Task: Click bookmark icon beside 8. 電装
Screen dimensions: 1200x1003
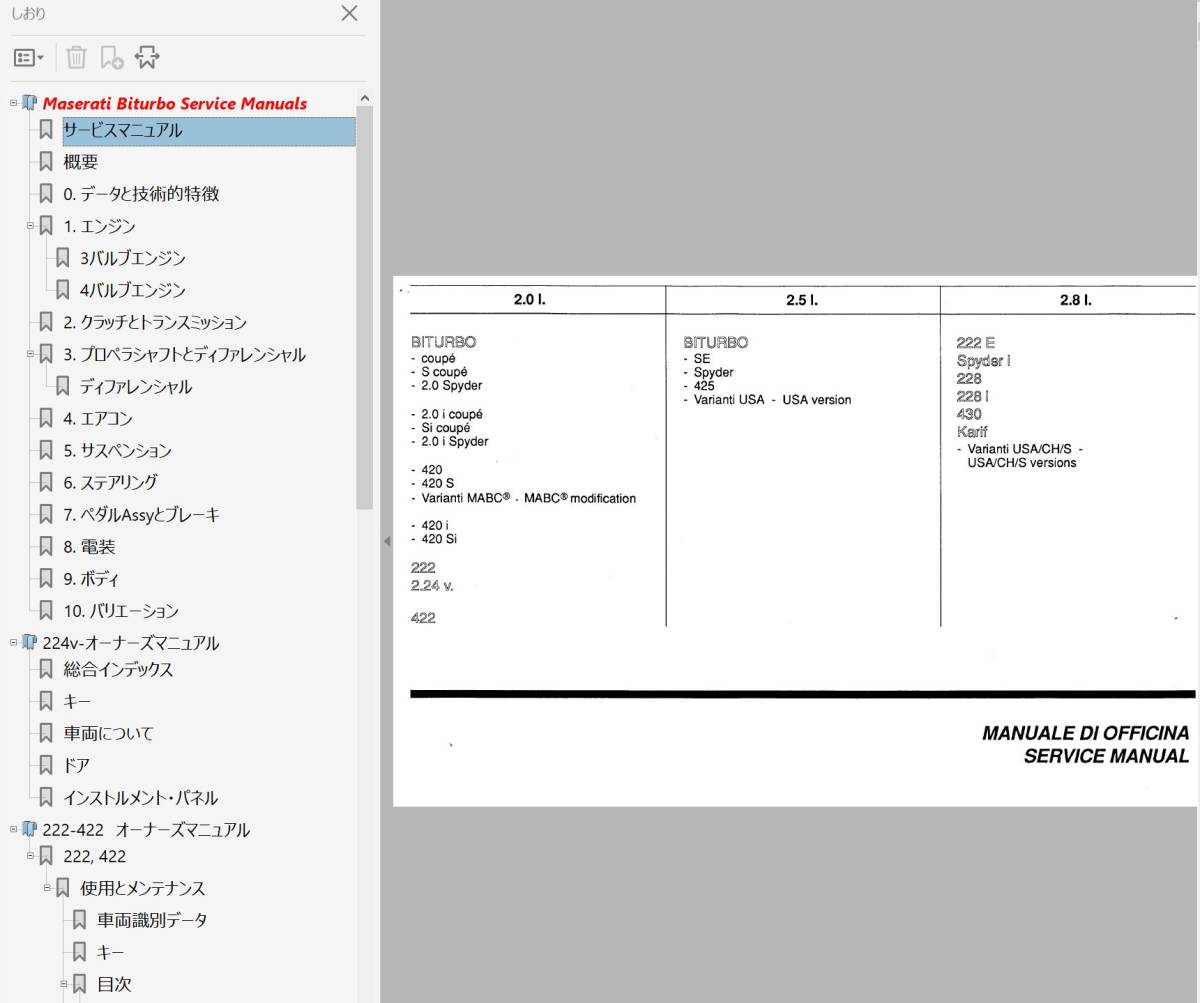Action: (46, 547)
